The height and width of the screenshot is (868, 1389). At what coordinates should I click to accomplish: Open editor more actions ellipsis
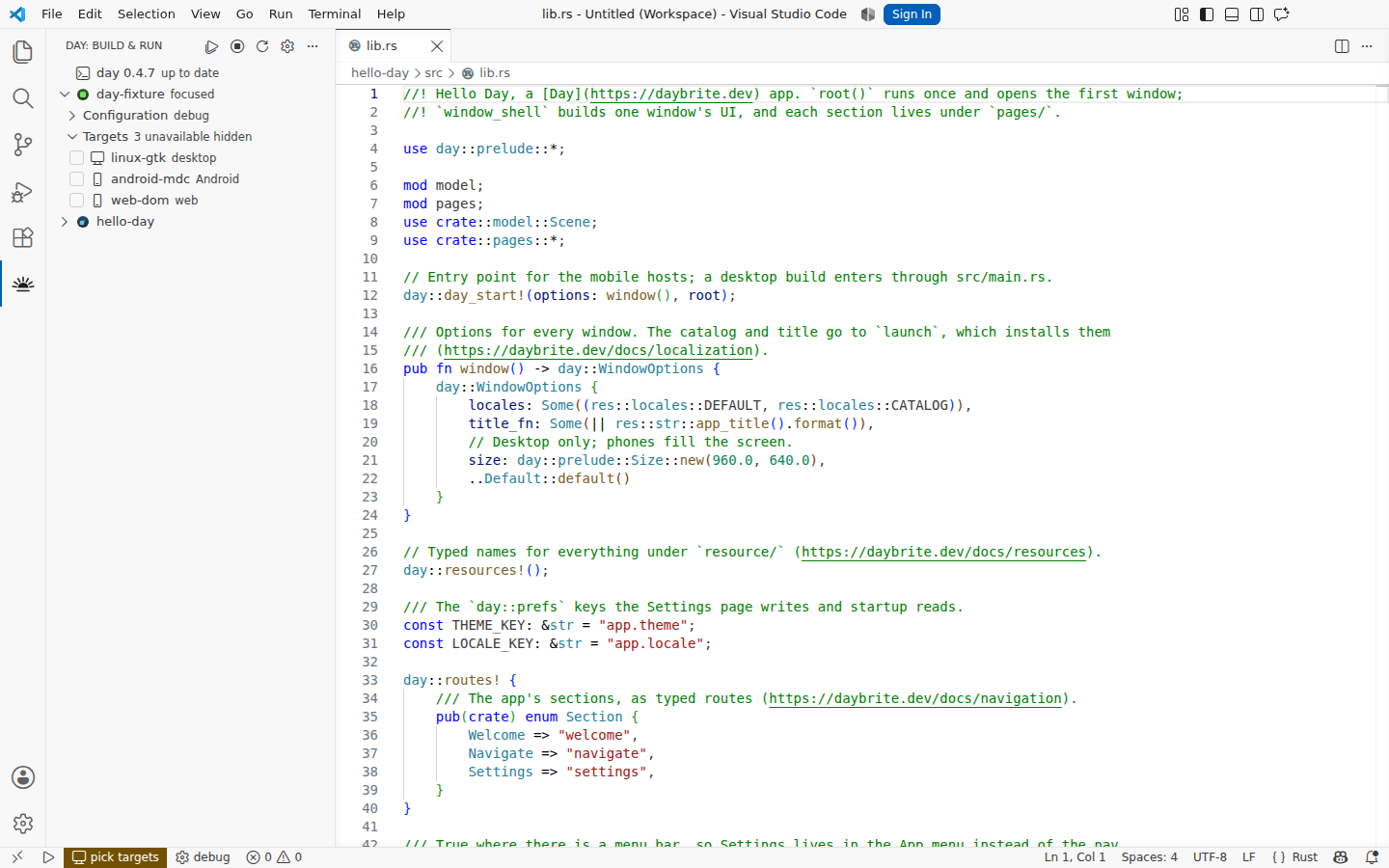click(1367, 46)
